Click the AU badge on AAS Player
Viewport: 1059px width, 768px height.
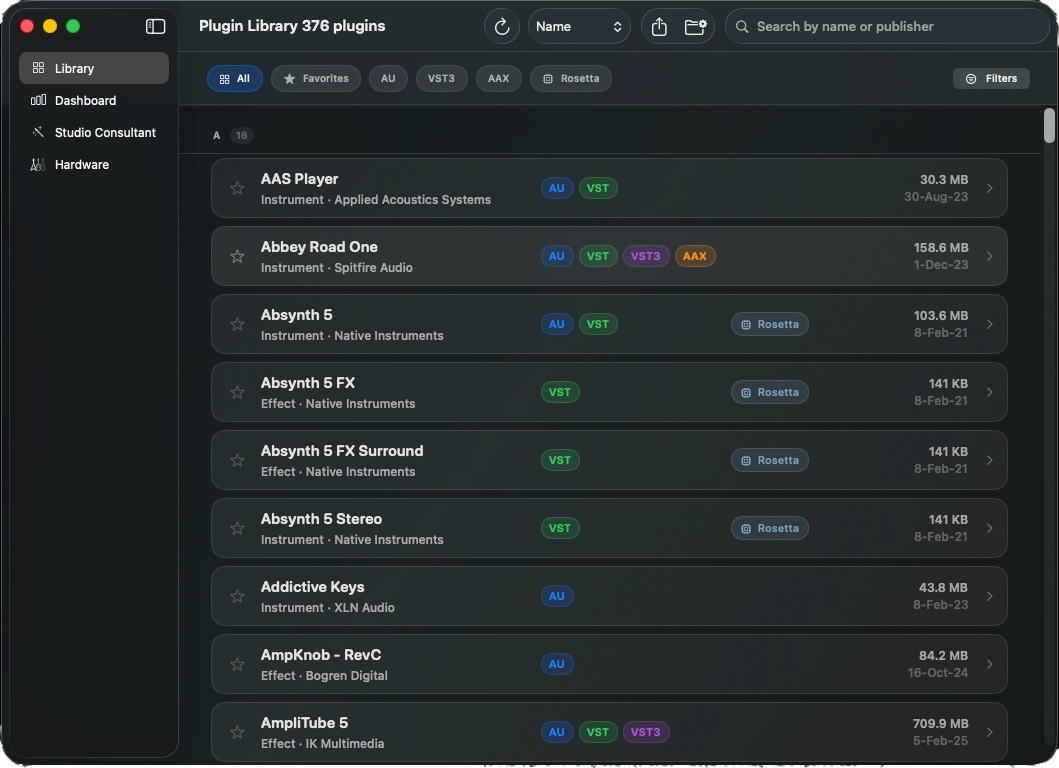(x=557, y=188)
